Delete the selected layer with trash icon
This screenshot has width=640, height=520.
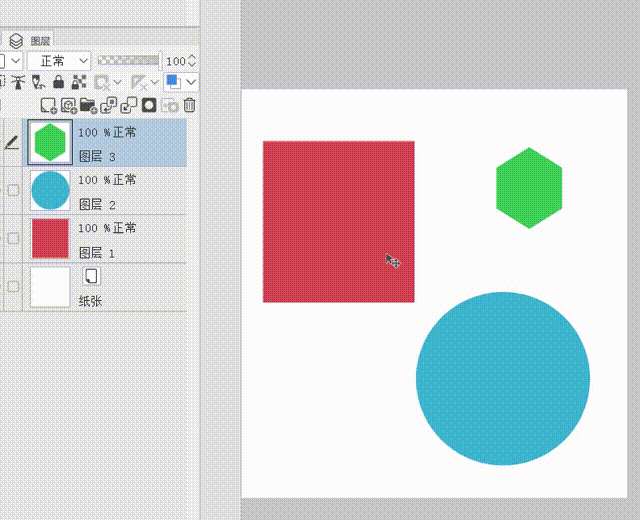(x=190, y=105)
